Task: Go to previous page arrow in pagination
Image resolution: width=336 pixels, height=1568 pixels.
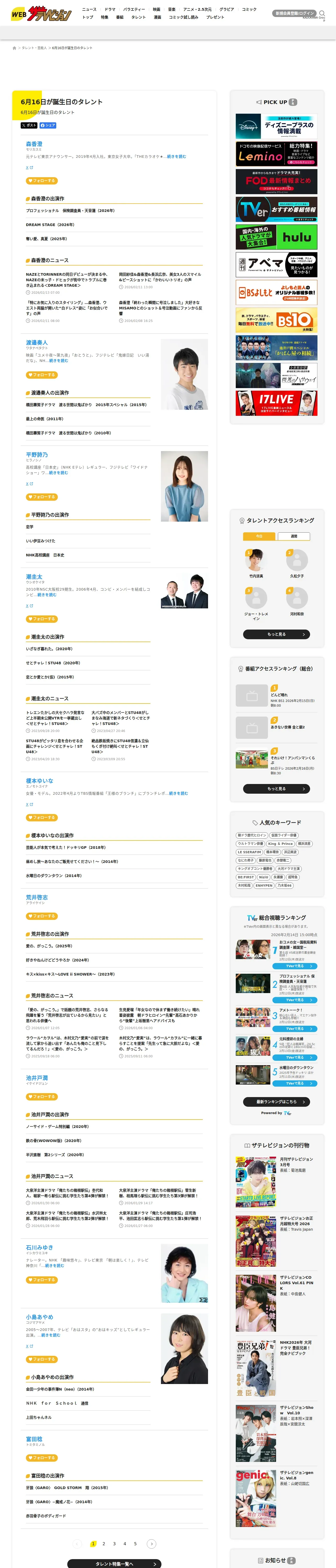Action: (x=77, y=1544)
